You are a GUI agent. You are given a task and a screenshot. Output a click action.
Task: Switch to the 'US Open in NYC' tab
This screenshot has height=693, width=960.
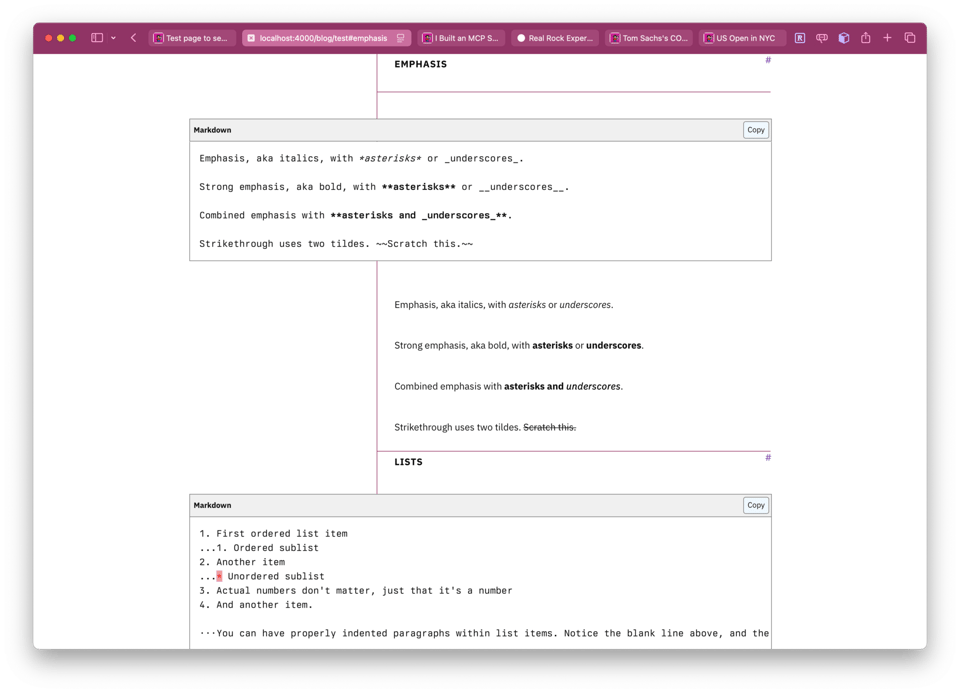pyautogui.click(x=741, y=37)
